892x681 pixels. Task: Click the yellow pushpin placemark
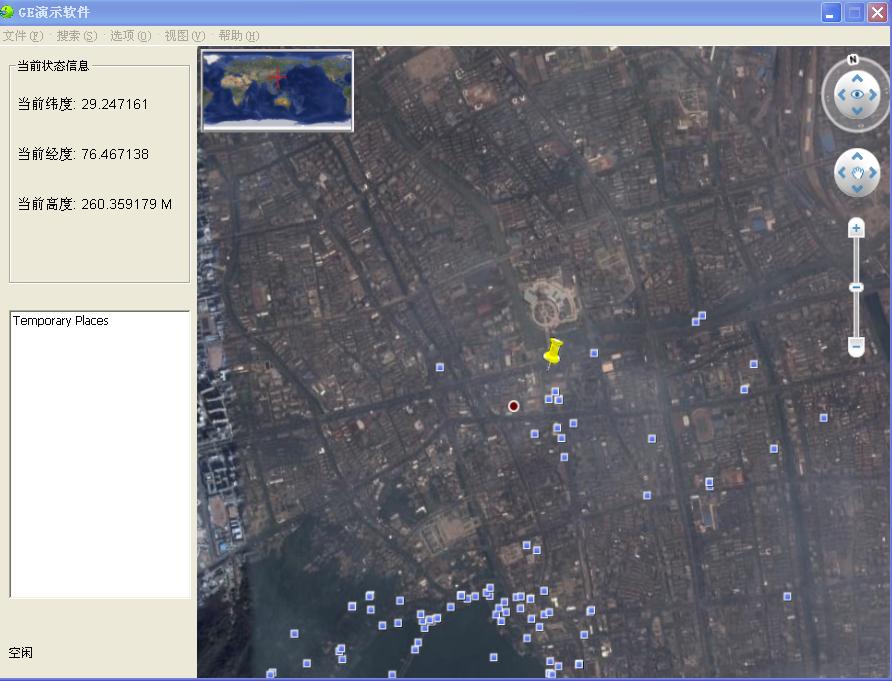pyautogui.click(x=552, y=352)
